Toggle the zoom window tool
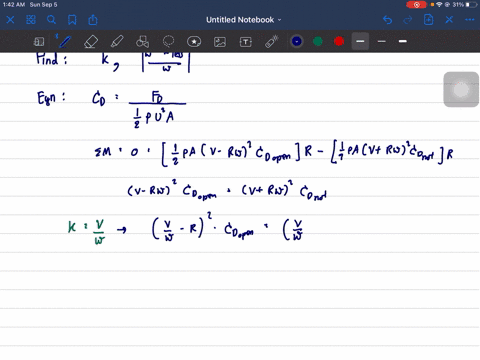The height and width of the screenshot is (360, 480). tap(39, 42)
